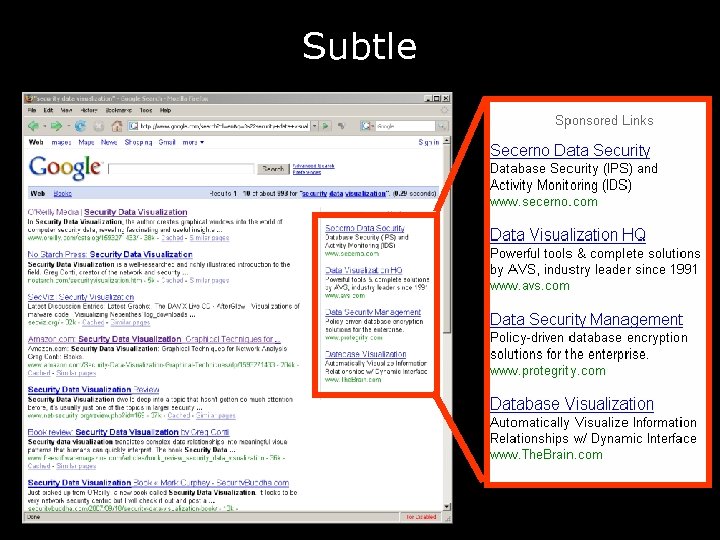Open the Tools menu
The width and height of the screenshot is (720, 540).
pyautogui.click(x=146, y=110)
